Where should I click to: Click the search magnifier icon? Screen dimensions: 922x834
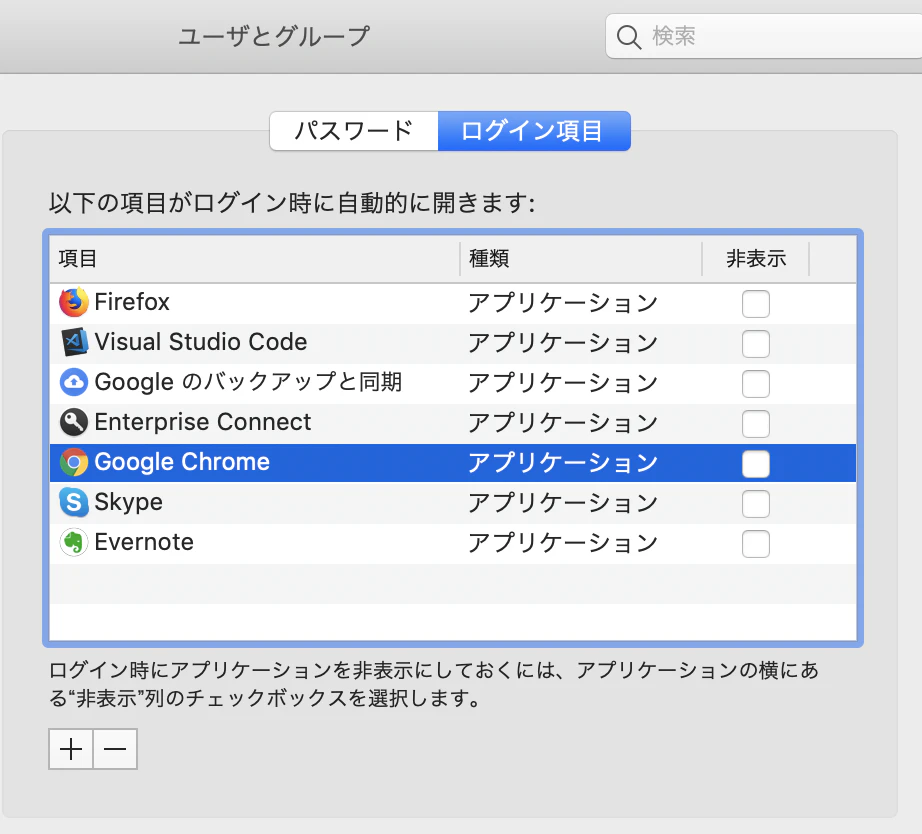point(629,36)
